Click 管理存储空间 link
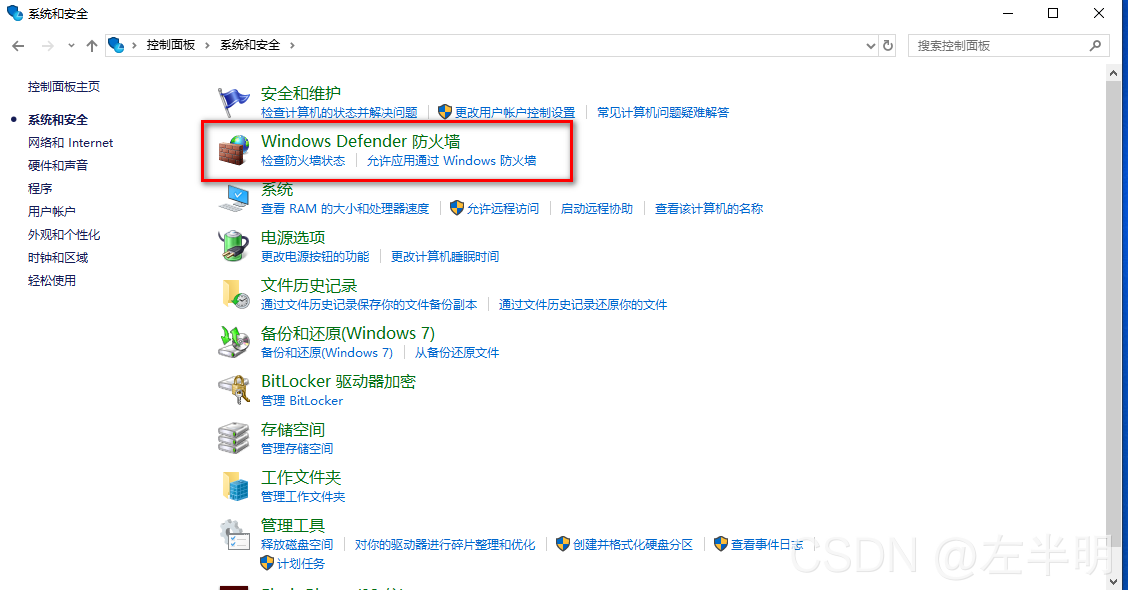1128x590 pixels. click(x=296, y=449)
